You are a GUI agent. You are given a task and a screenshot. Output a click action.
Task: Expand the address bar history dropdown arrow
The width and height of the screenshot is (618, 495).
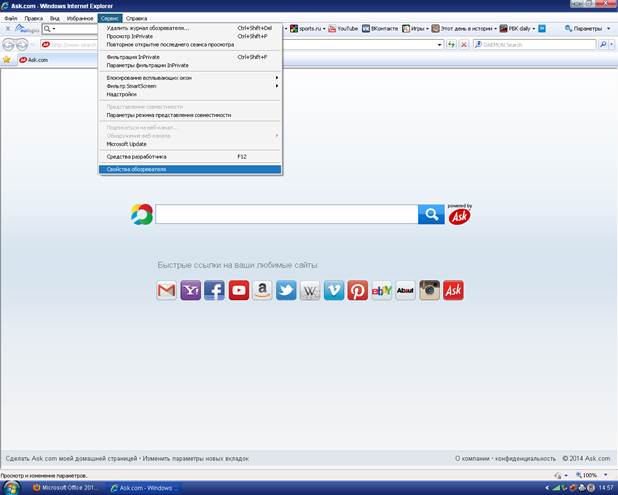(440, 45)
